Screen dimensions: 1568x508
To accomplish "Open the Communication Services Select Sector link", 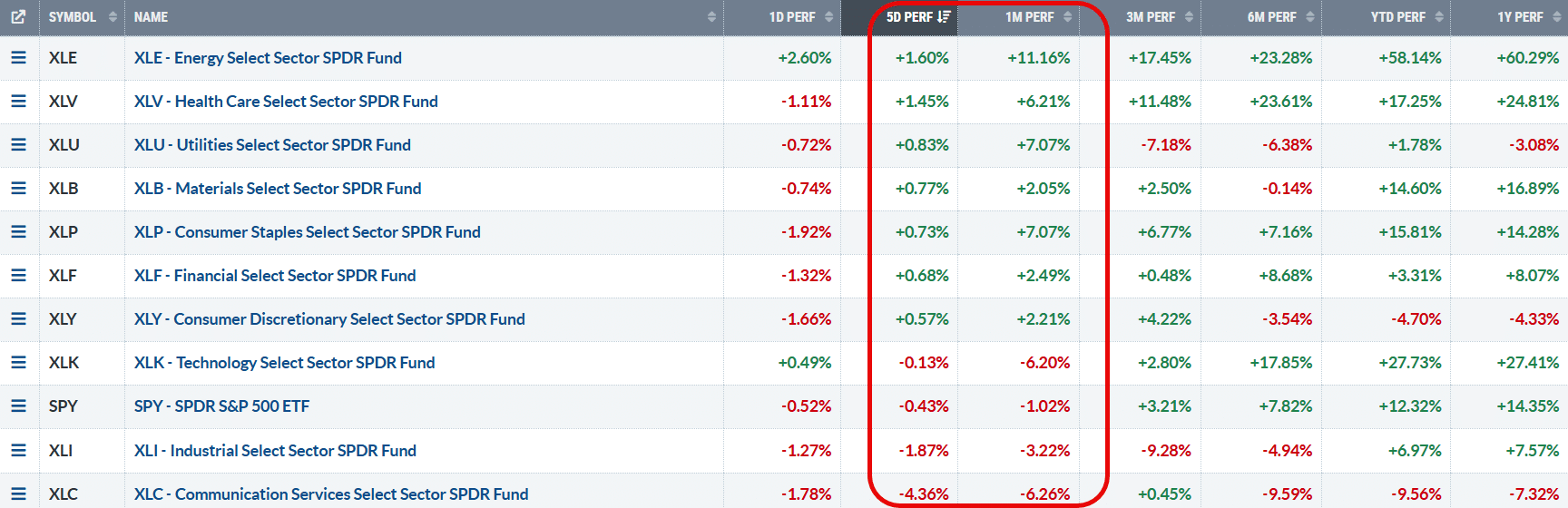I will pos(331,494).
